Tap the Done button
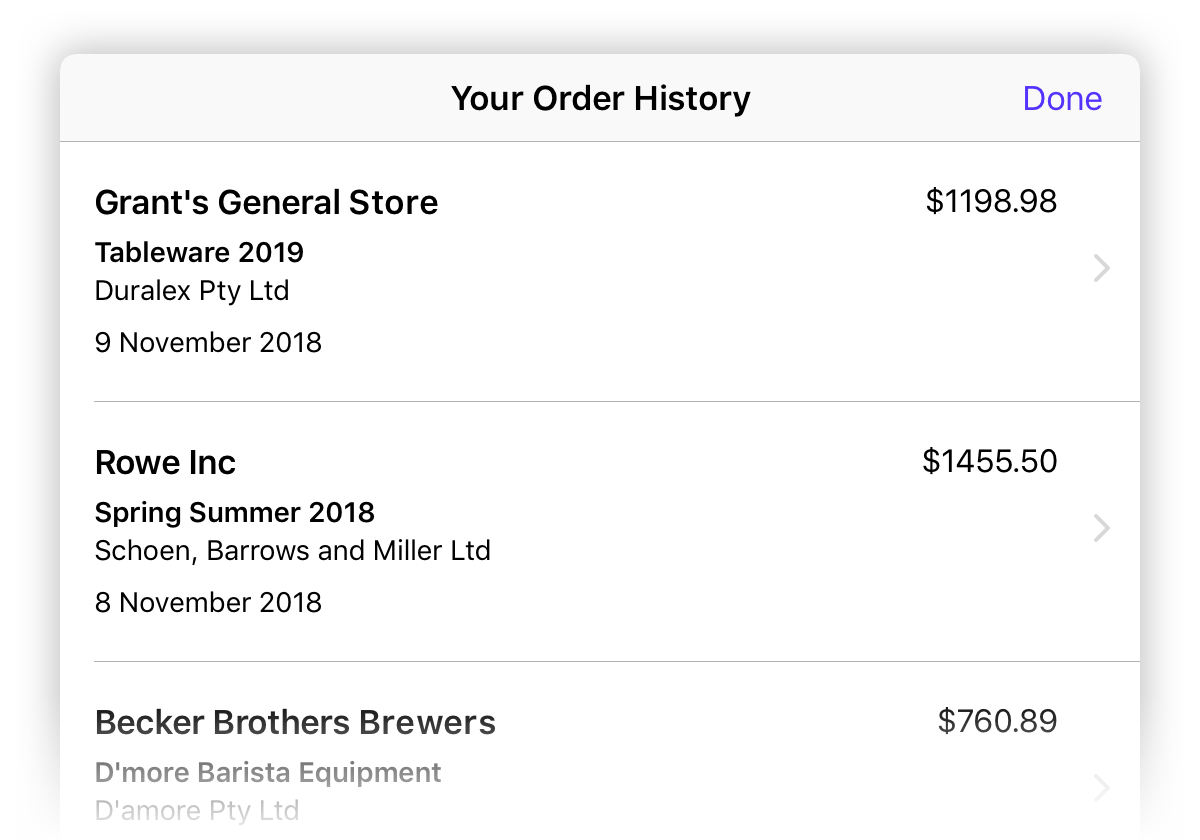Screen dimensions: 1200x840 point(1062,98)
